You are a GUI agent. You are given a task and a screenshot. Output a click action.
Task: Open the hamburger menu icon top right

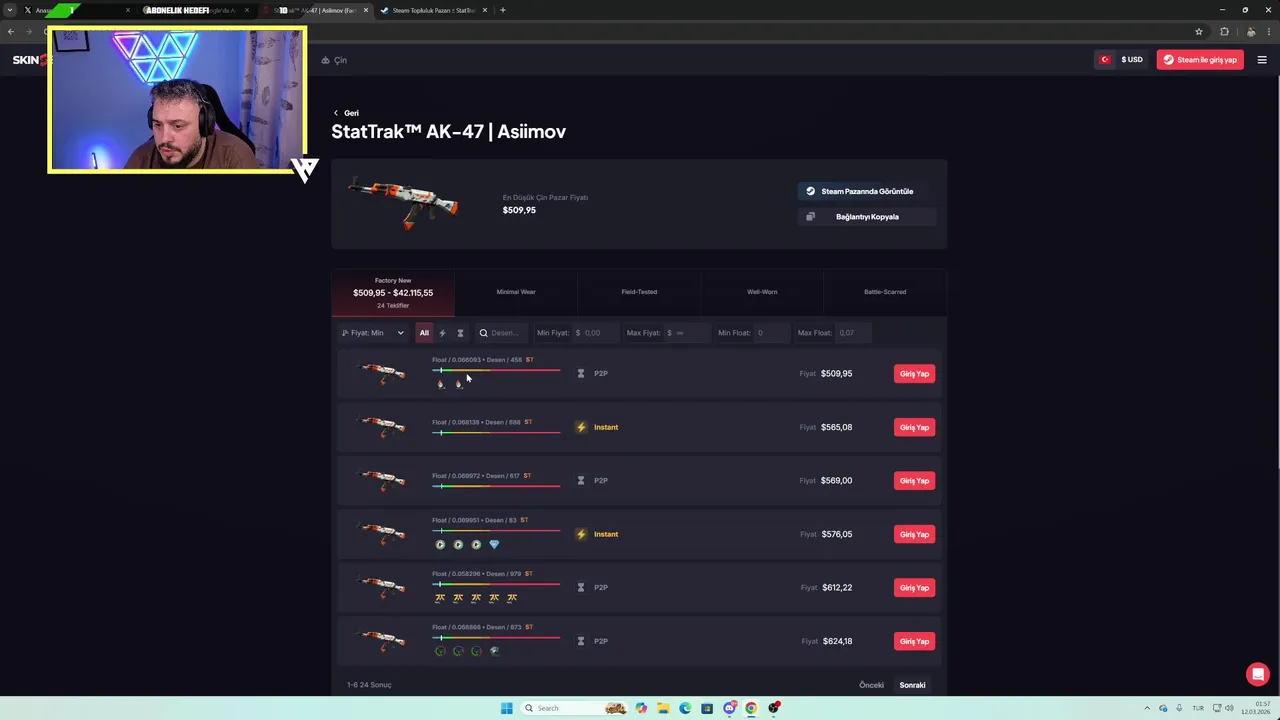[x=1262, y=60]
